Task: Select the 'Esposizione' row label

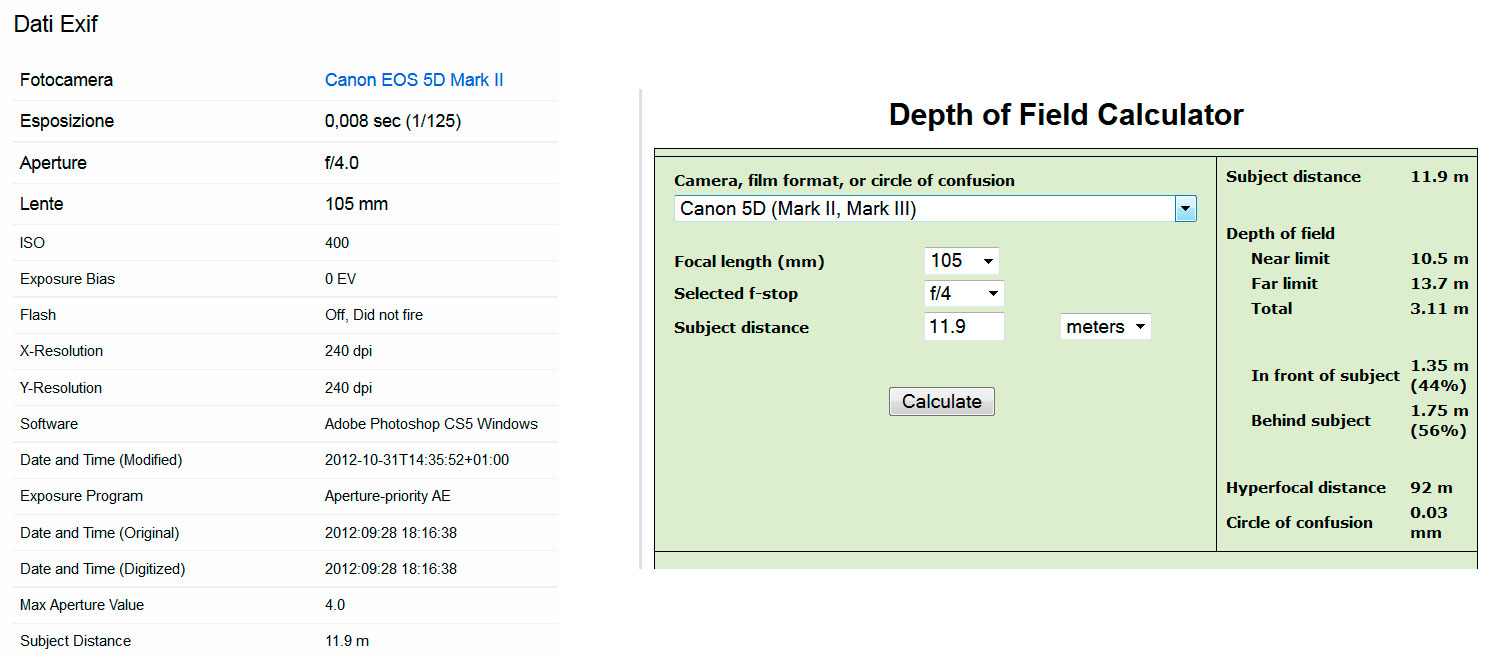Action: (x=67, y=121)
